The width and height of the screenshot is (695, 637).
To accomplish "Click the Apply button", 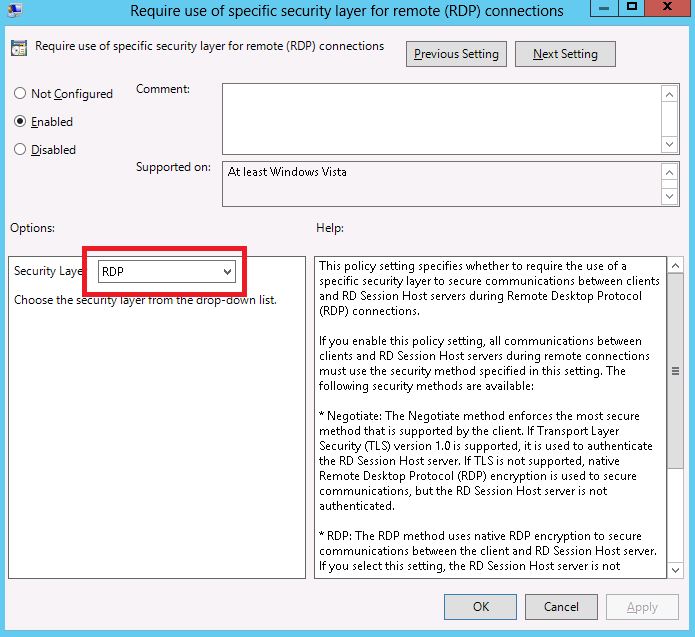I will pyautogui.click(x=642, y=606).
